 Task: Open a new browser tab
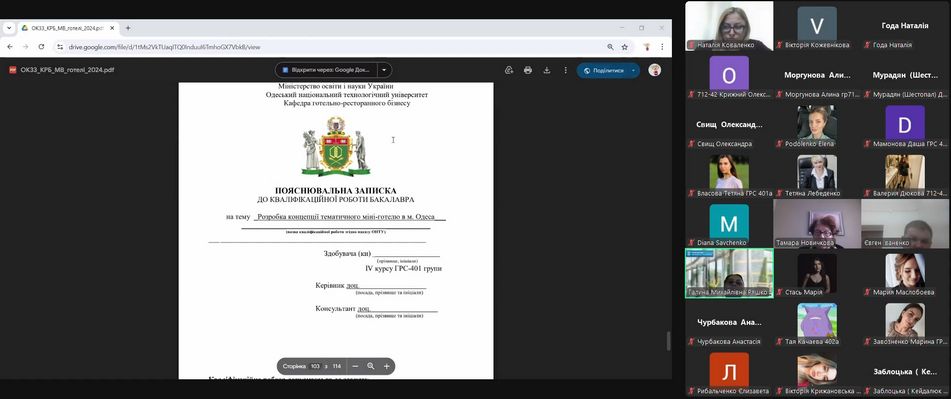[x=128, y=28]
